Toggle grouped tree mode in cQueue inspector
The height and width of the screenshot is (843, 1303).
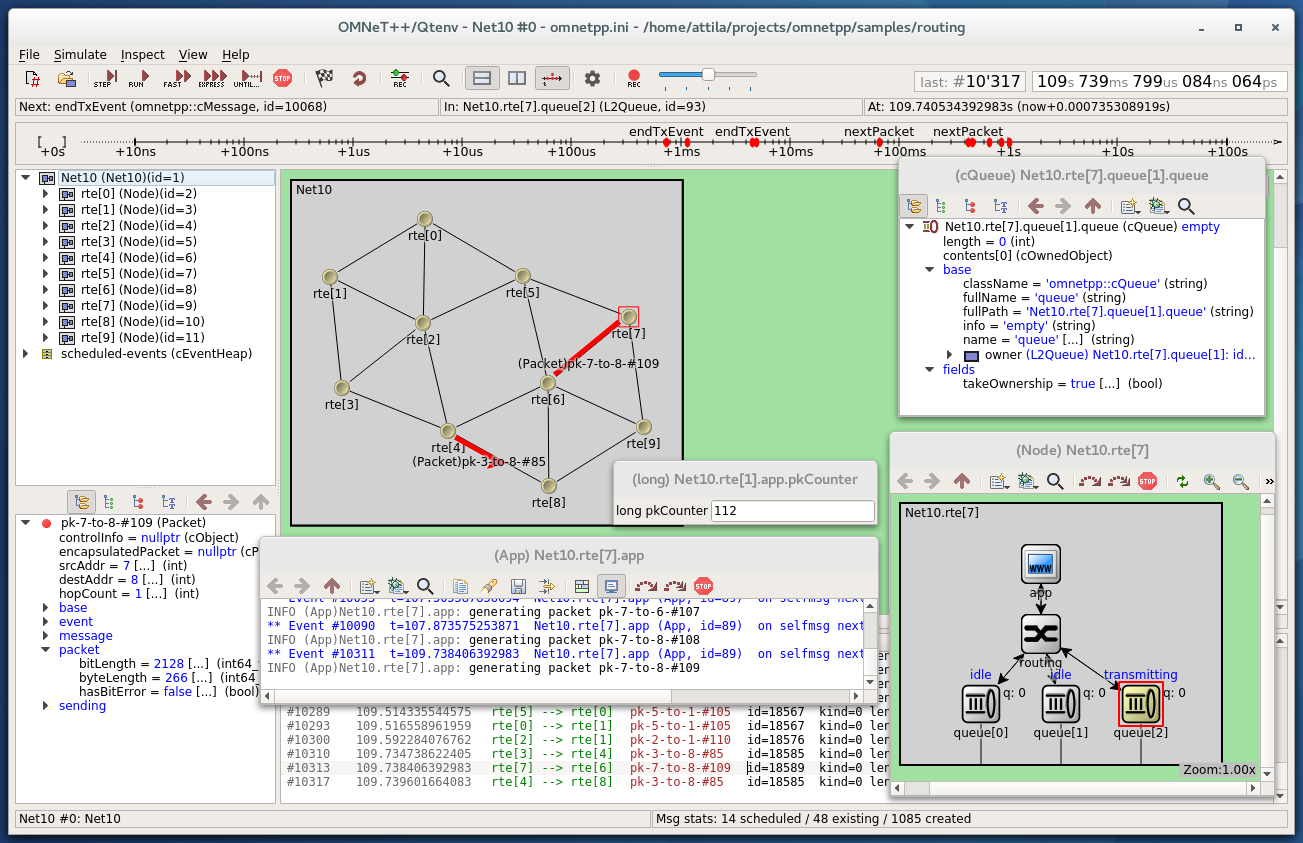coord(913,206)
